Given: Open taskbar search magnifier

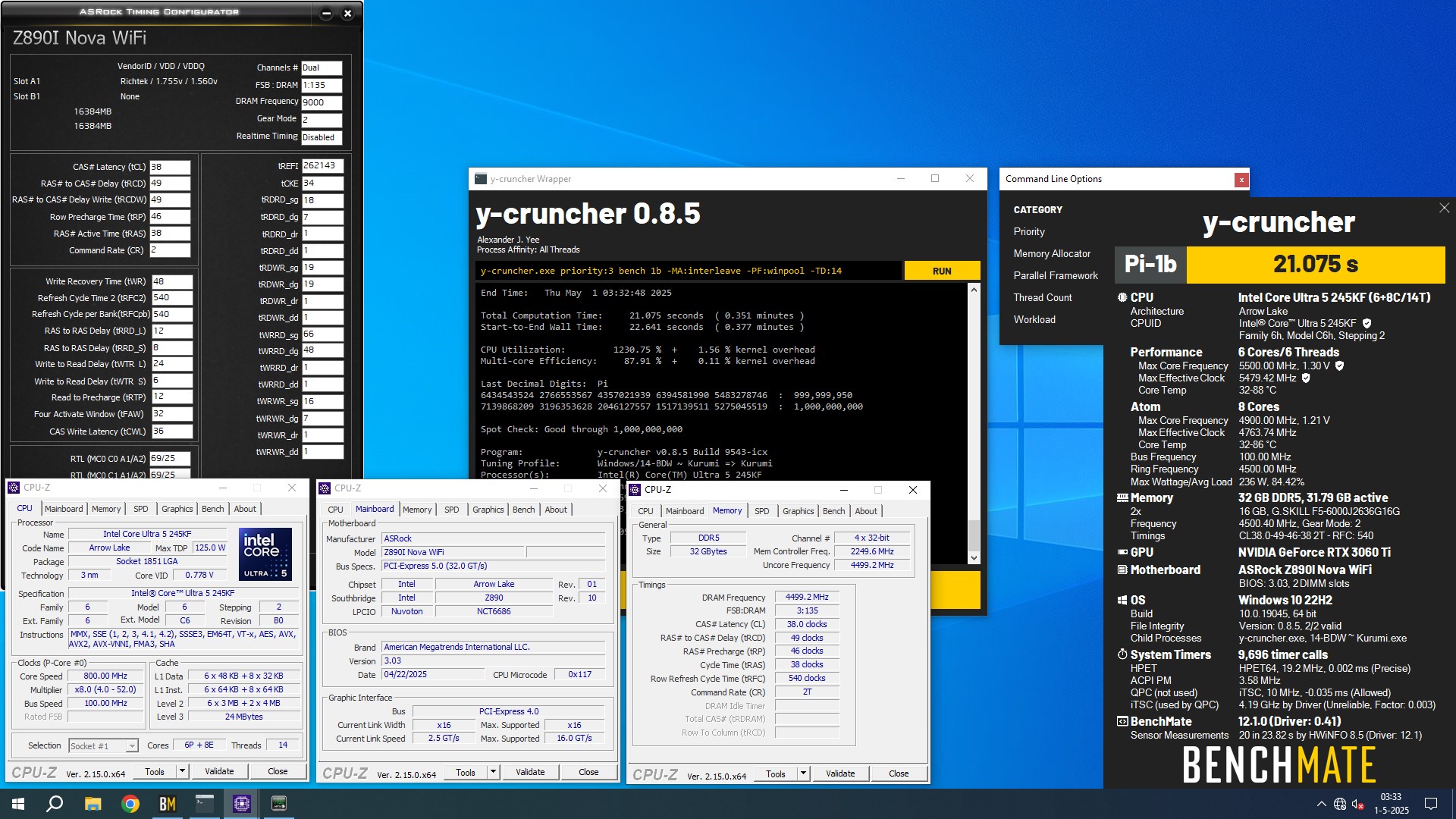Looking at the screenshot, I should click(x=55, y=804).
